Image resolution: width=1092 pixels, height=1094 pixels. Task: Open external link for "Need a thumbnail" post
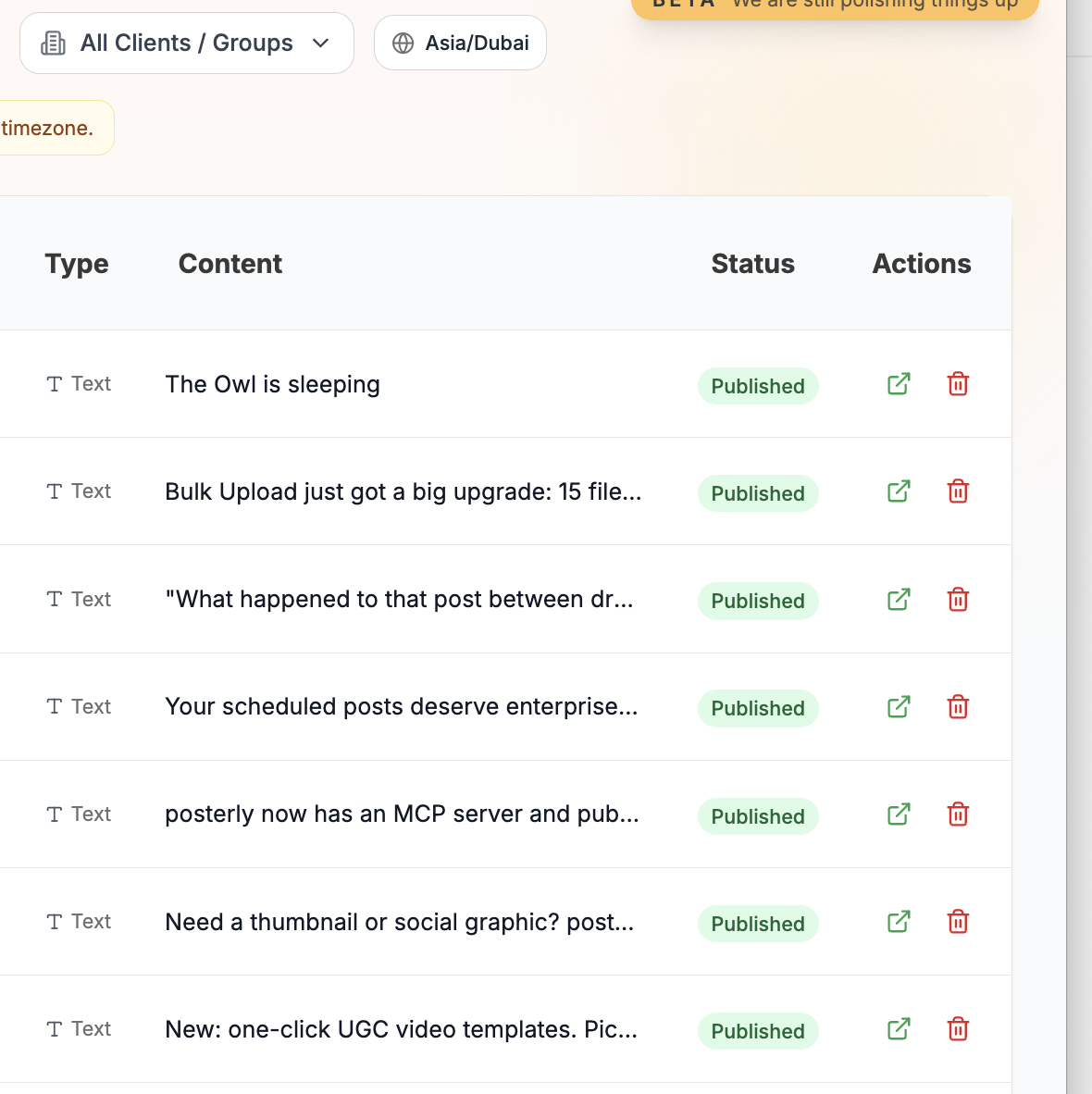click(x=898, y=922)
